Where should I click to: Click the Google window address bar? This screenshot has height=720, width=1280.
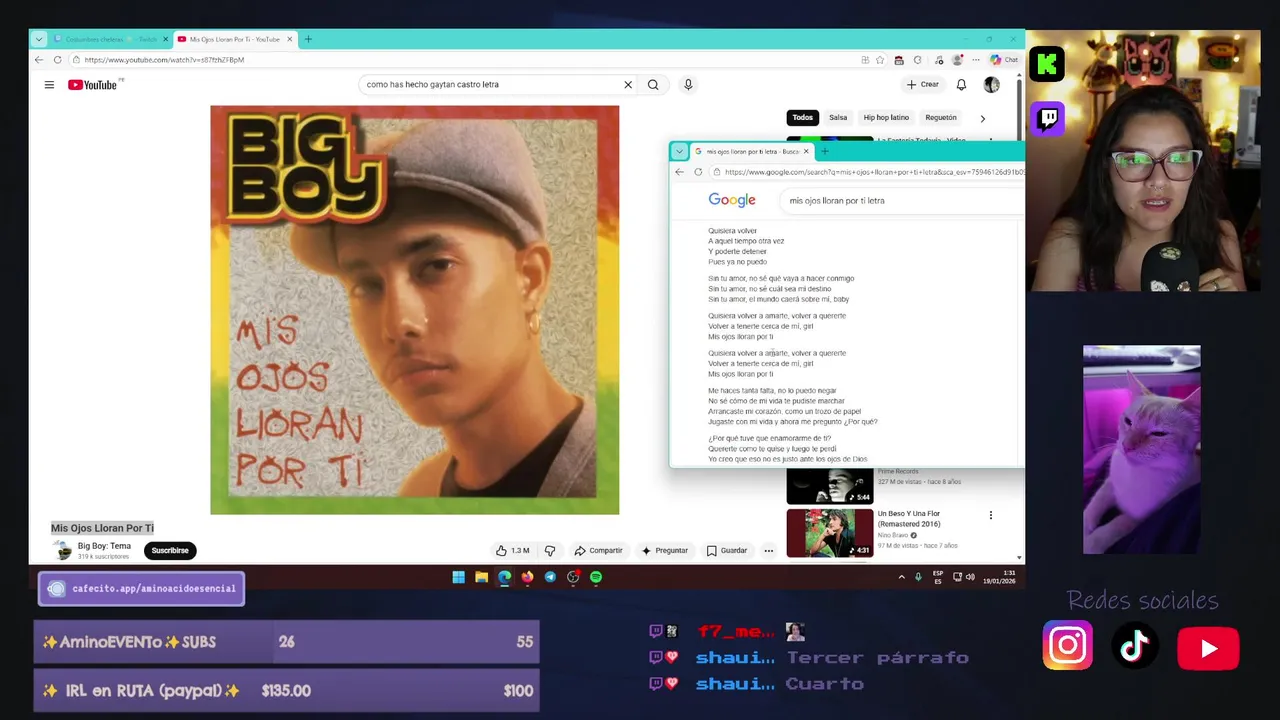click(868, 172)
